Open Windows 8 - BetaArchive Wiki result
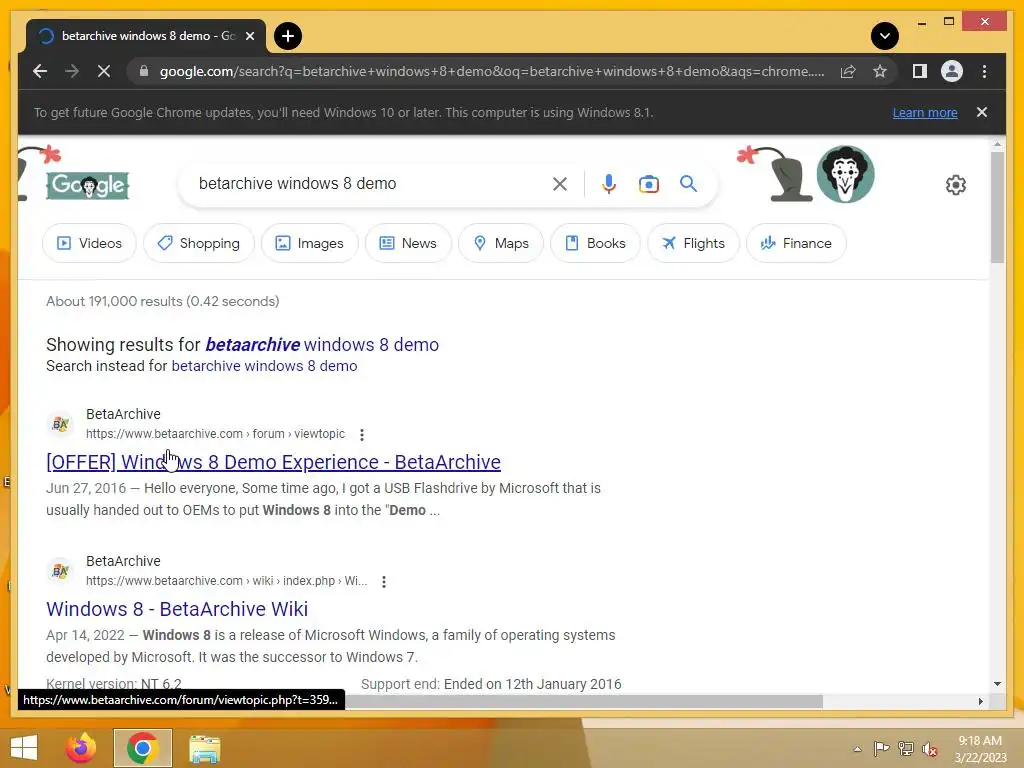Screen dimensions: 1024x768 point(176,609)
